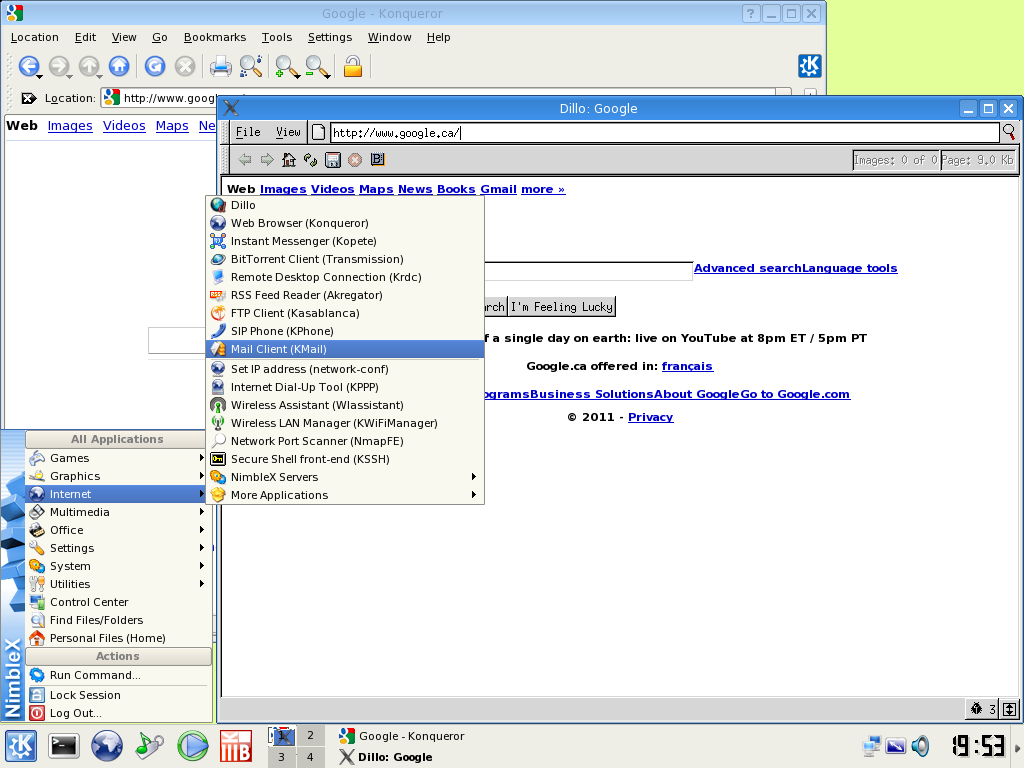Open the Bookmarks menu in Konqueror

pos(215,37)
